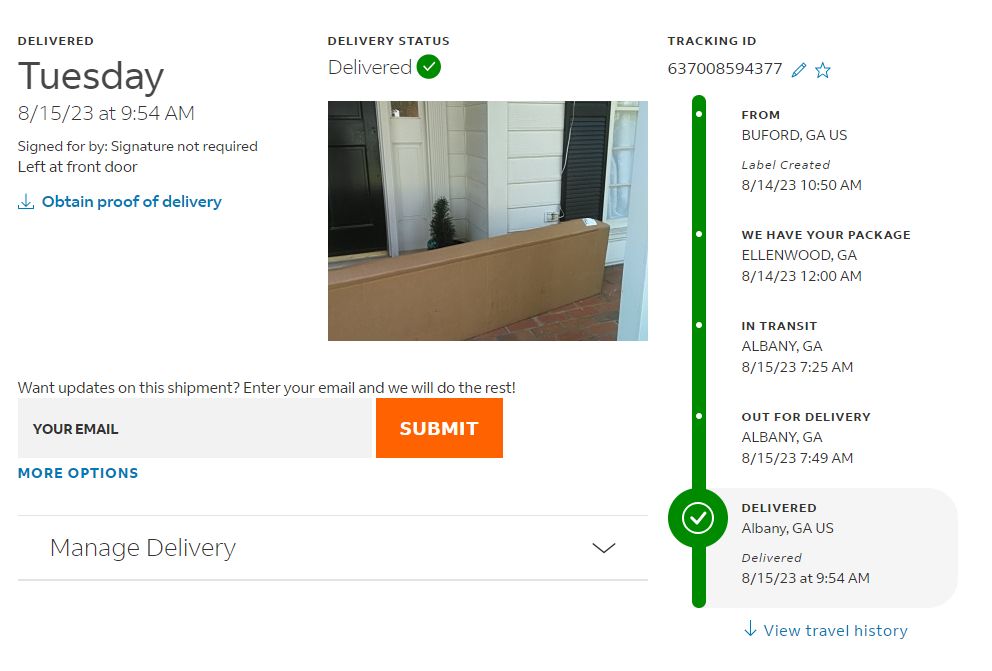
Task: Expand the Manage Delivery chevron
Action: [x=604, y=548]
